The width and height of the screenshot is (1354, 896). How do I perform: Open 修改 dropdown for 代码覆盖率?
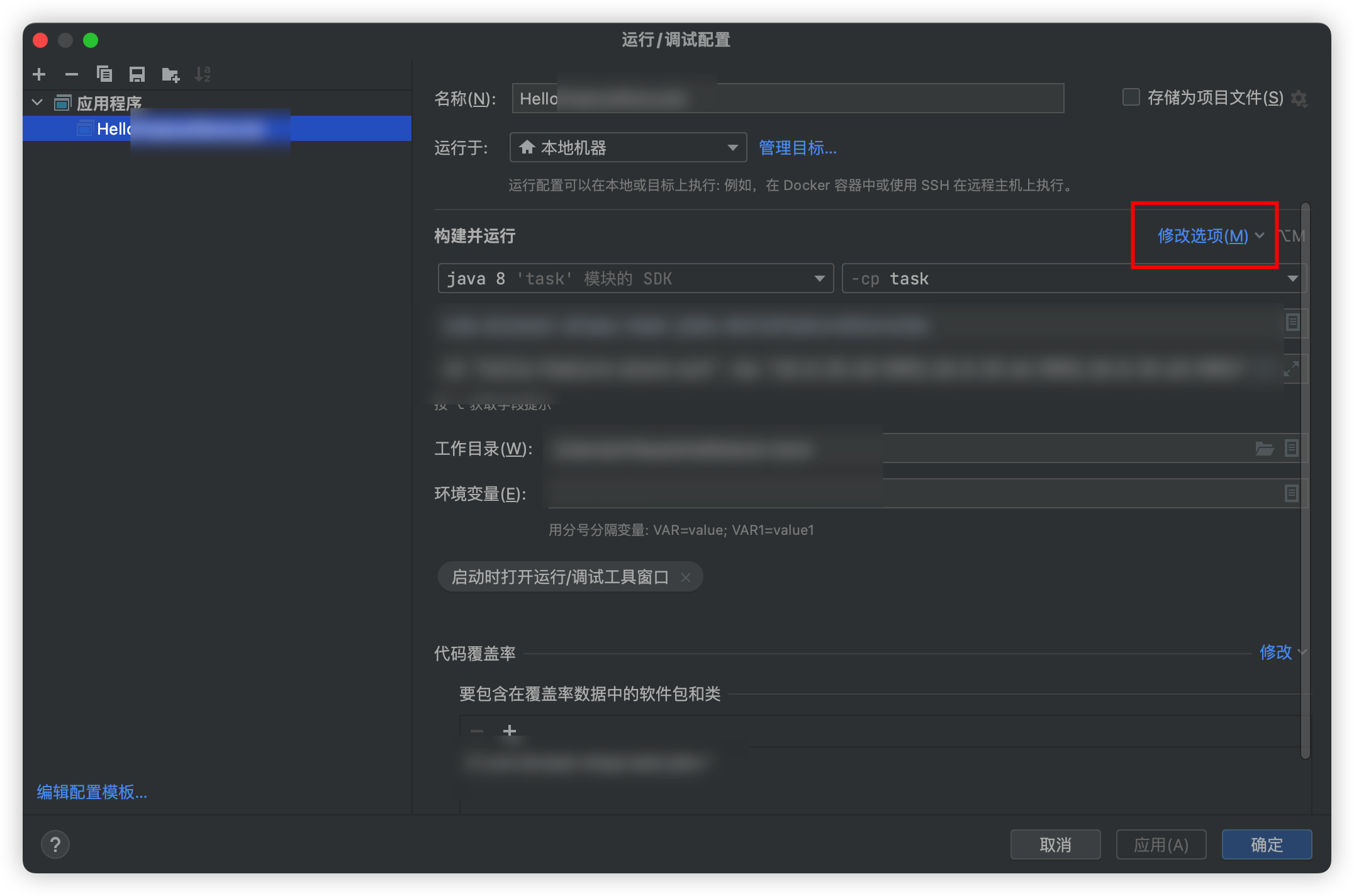tap(1283, 652)
